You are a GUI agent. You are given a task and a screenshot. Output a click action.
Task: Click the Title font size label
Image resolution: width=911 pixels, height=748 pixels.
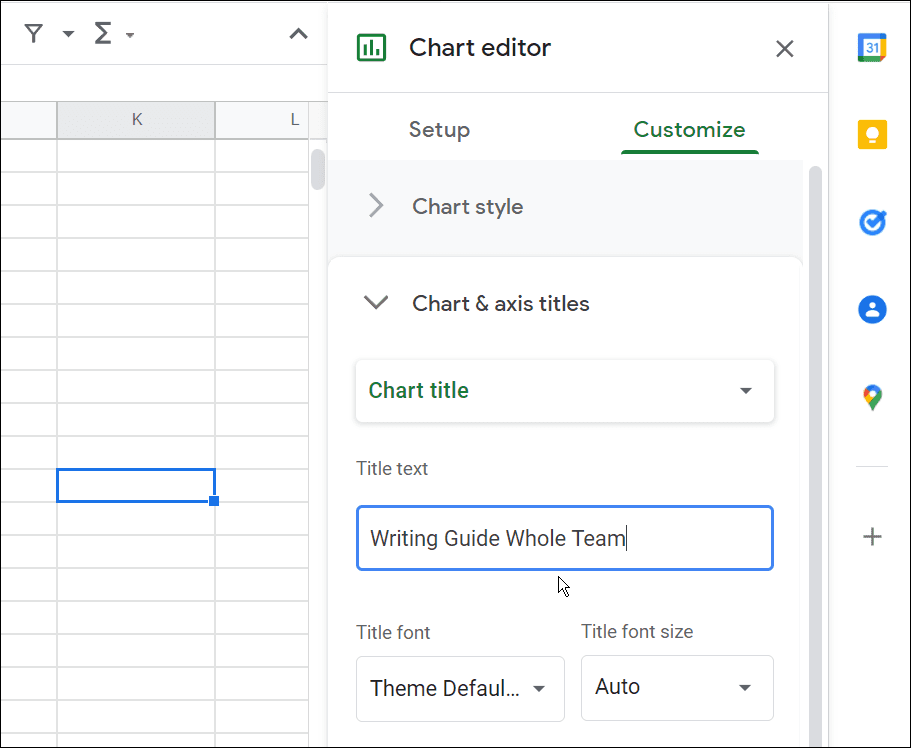(637, 631)
